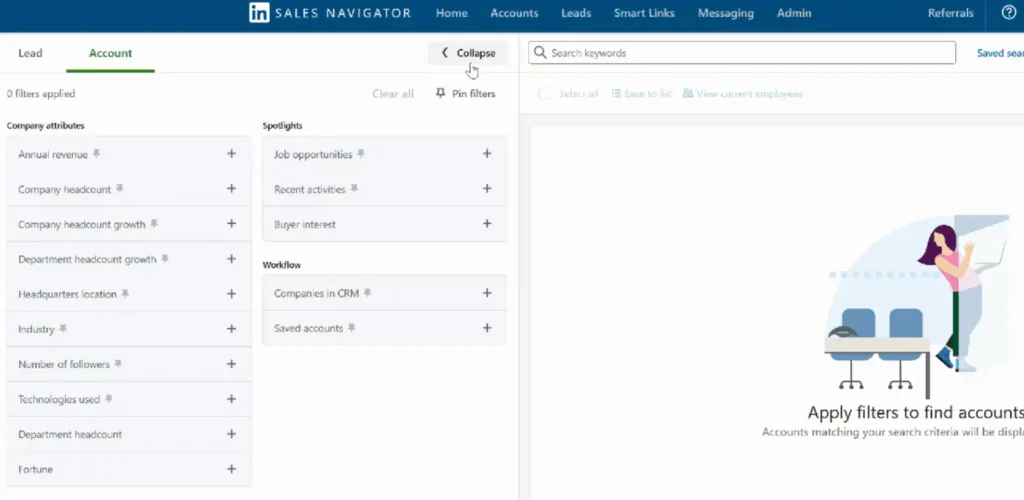Click View current employees button
This screenshot has height=500, width=1024.
pos(743,94)
